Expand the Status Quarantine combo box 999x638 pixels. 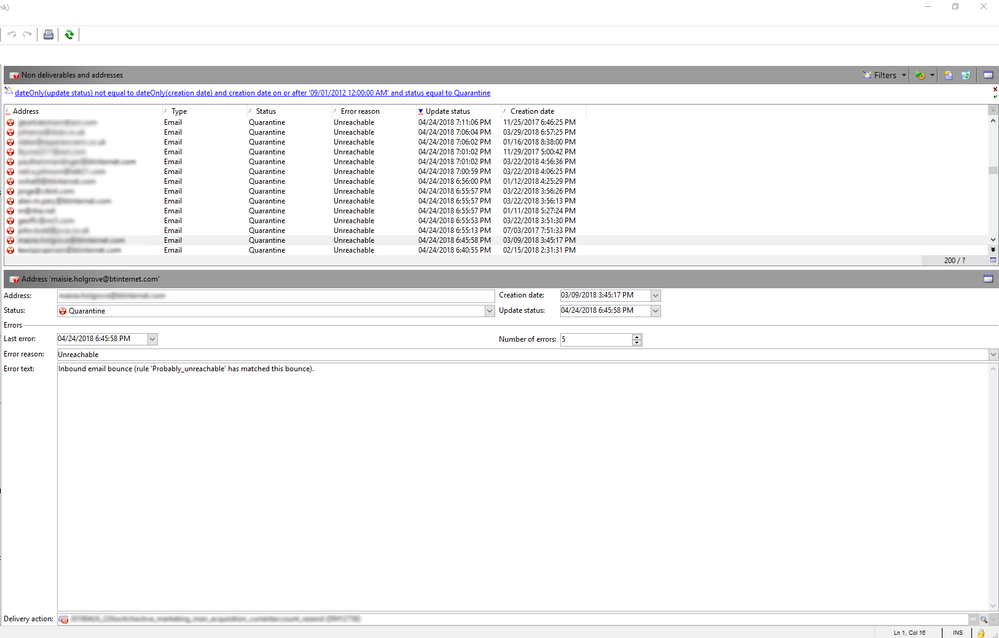[x=489, y=311]
